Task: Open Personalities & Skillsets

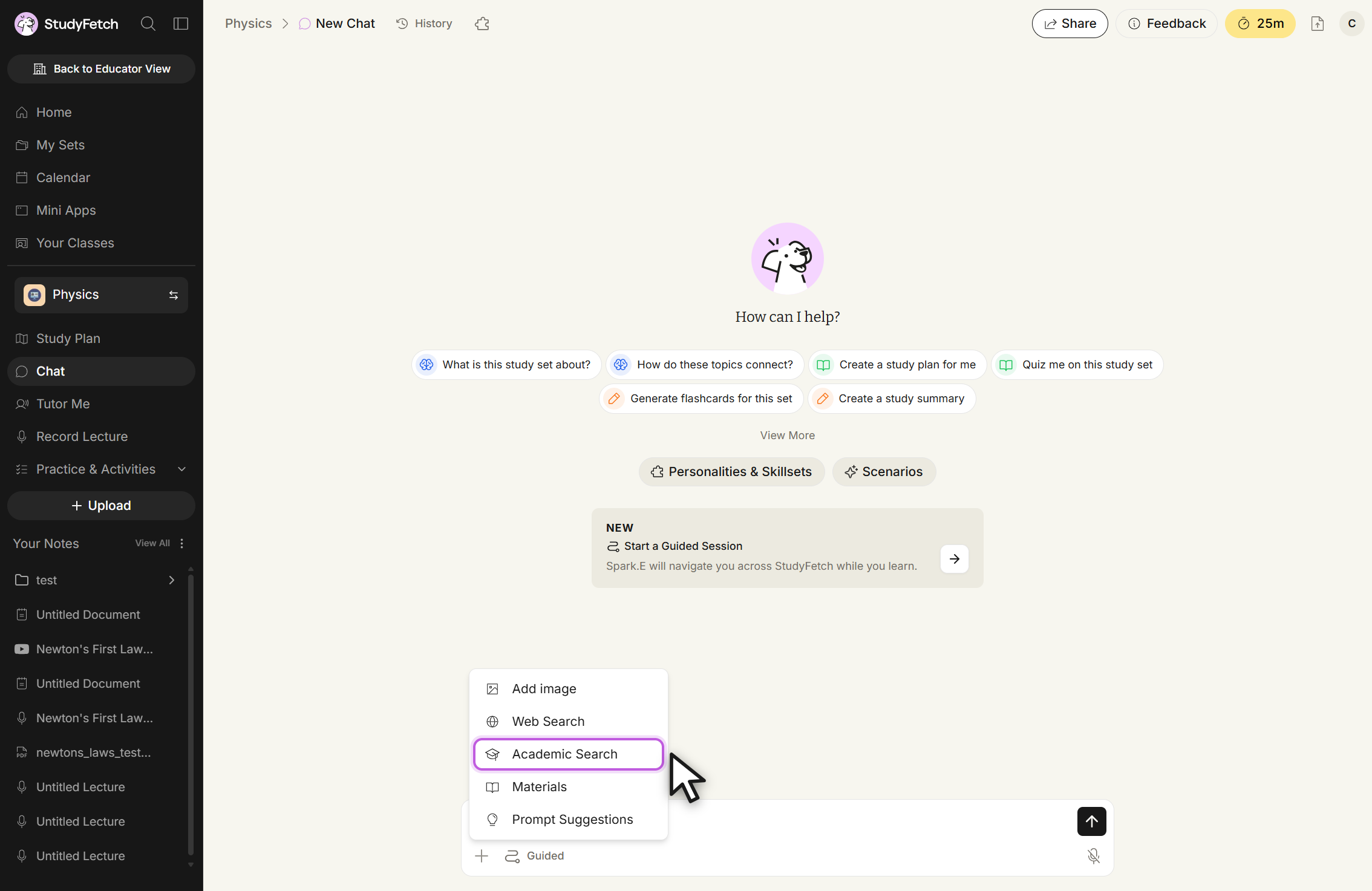Action: click(x=731, y=472)
